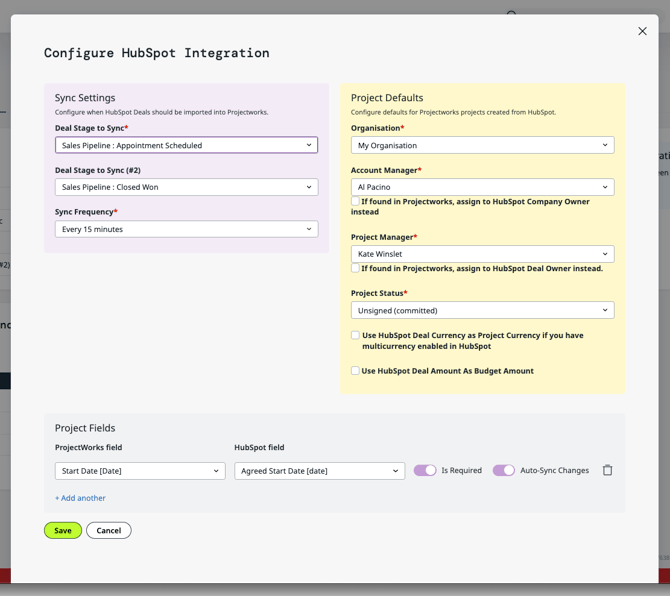Open the Organisation dropdown
The height and width of the screenshot is (596, 670).
(482, 145)
